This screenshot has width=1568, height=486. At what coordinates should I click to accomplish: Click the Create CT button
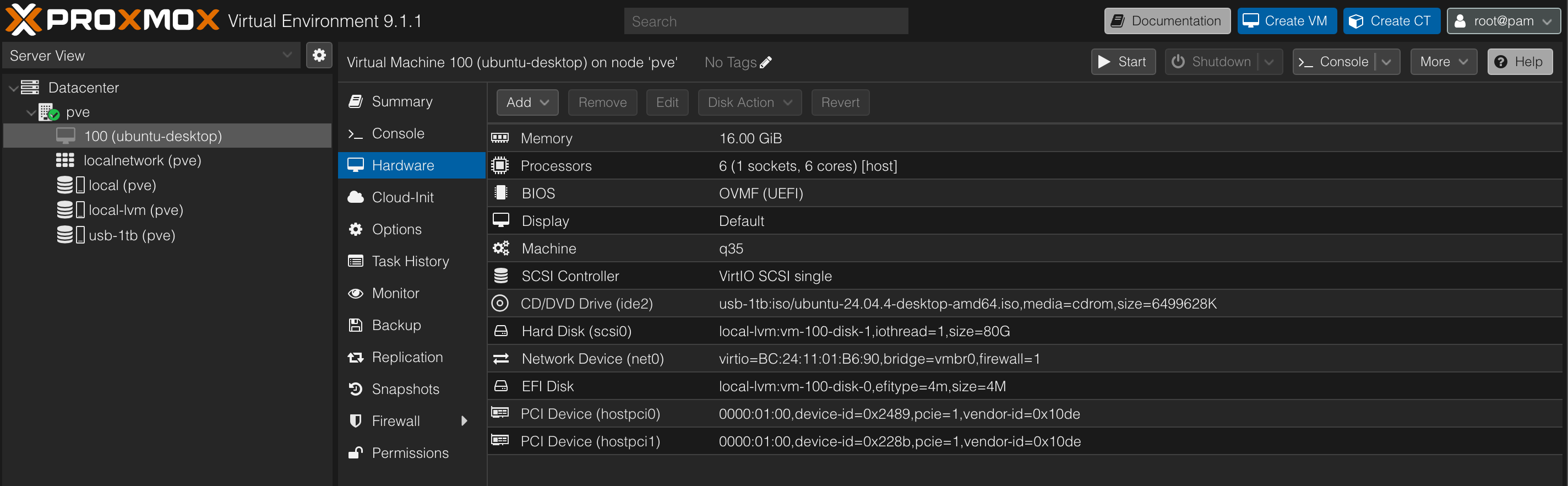pyautogui.click(x=1391, y=21)
